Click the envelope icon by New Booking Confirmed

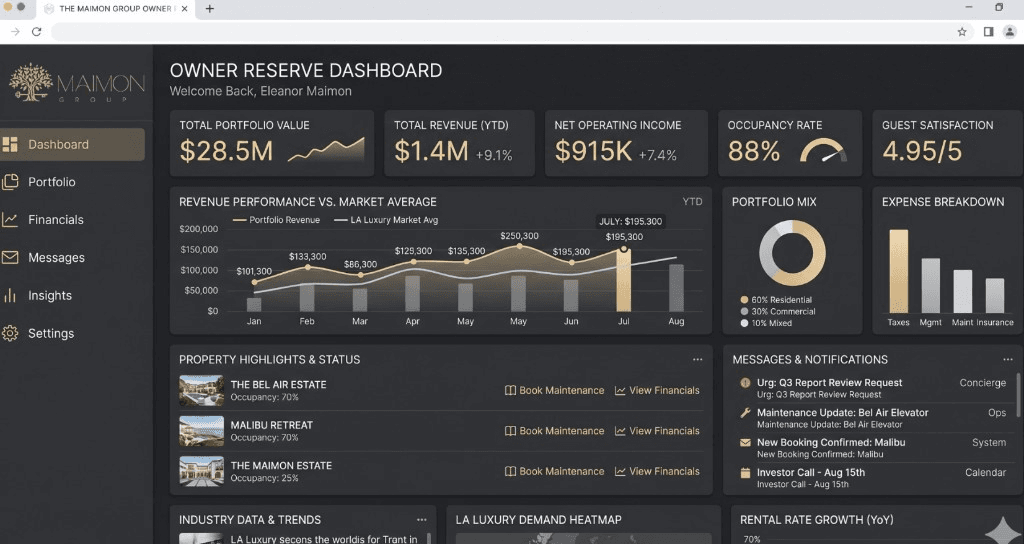click(x=745, y=443)
